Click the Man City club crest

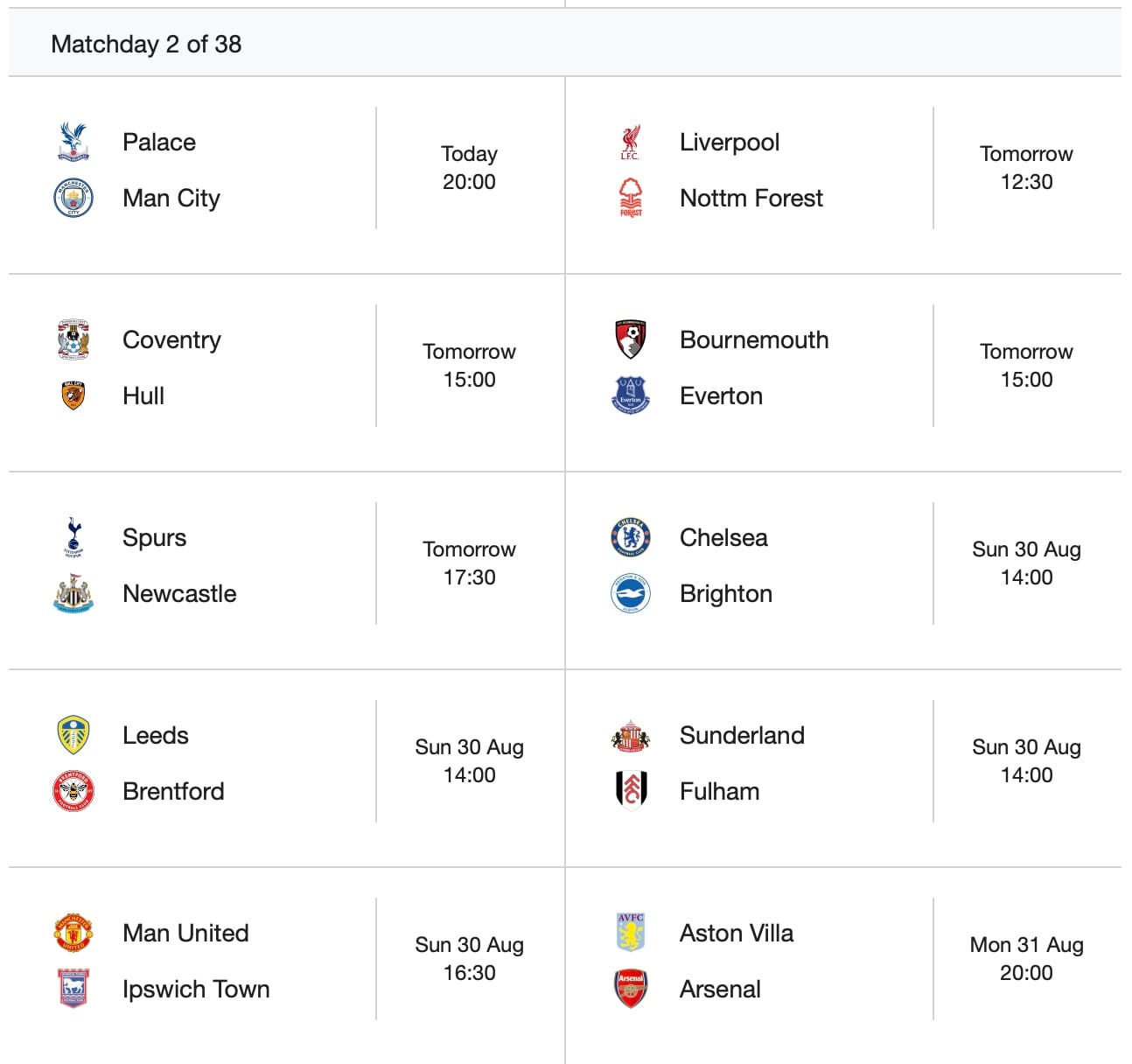tap(73, 198)
